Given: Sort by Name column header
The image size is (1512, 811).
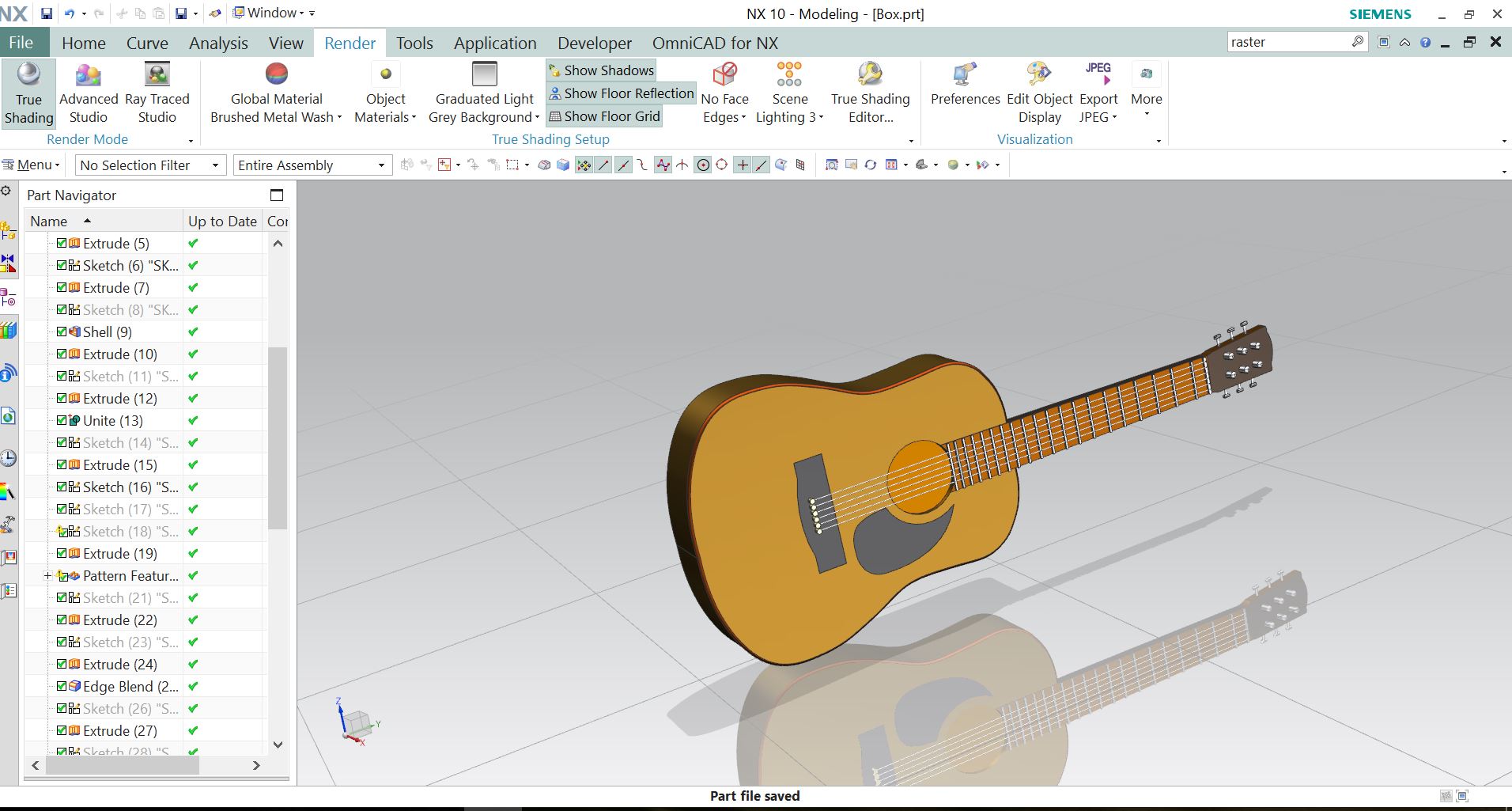Looking at the screenshot, I should click(x=103, y=222).
